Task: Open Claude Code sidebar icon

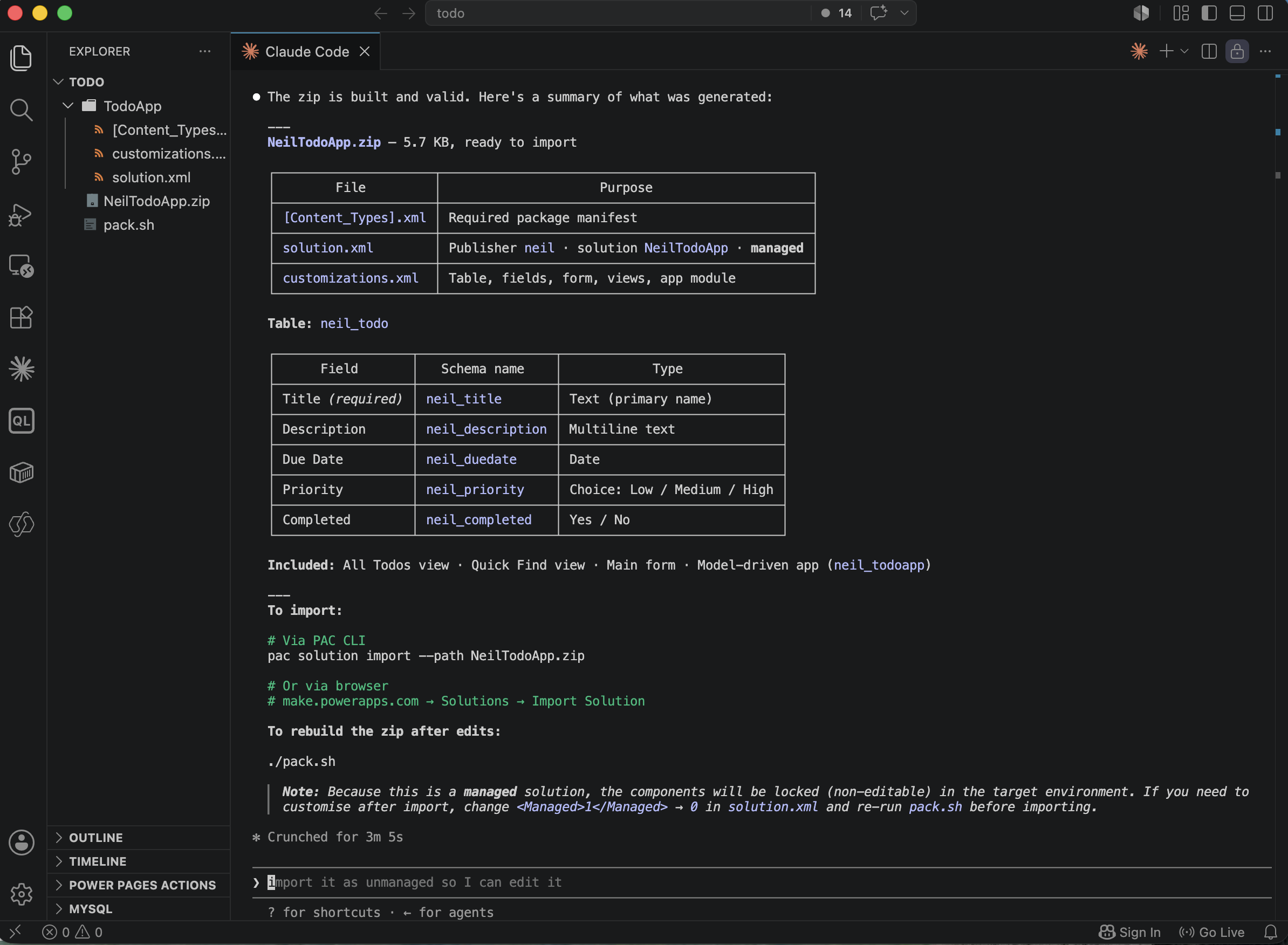Action: pyautogui.click(x=21, y=369)
